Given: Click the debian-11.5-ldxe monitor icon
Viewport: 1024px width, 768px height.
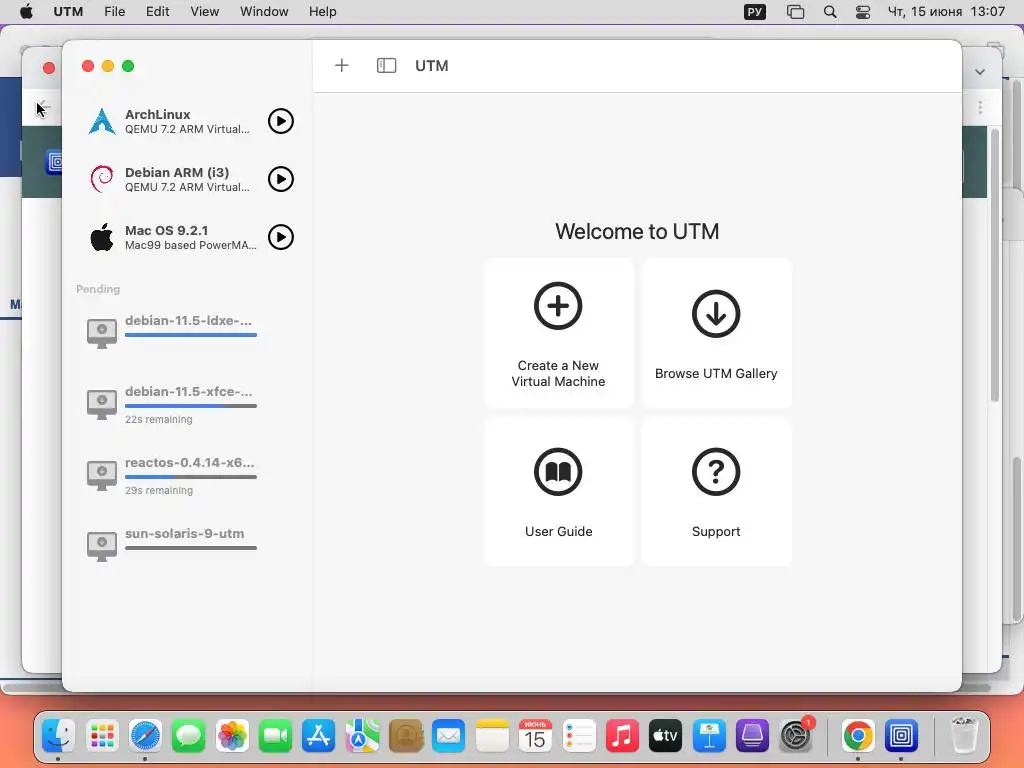Looking at the screenshot, I should click(102, 334).
